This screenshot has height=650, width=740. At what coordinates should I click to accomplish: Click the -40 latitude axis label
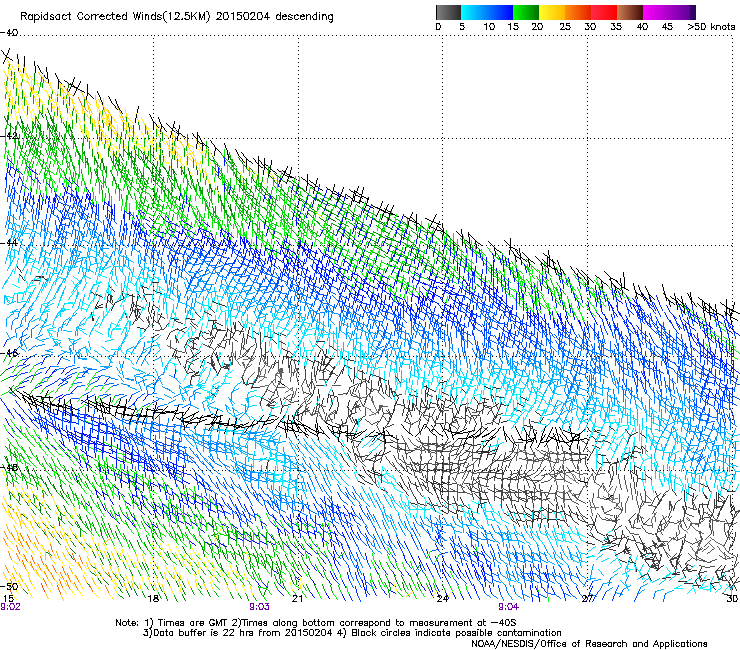point(9,33)
